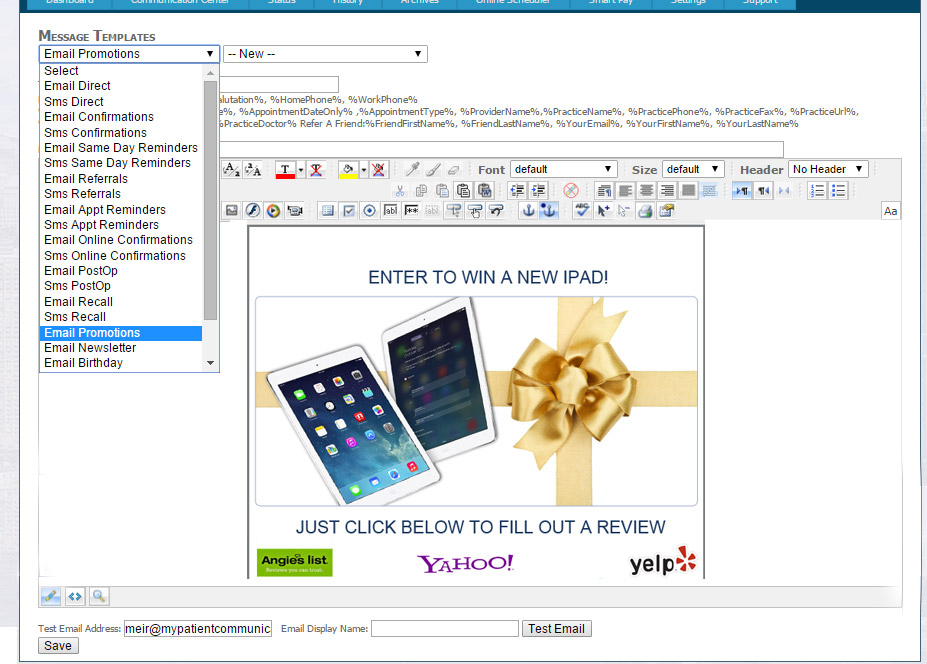The width and height of the screenshot is (927, 664).
Task: Remove background color crossed-out bucket icon
Action: click(379, 170)
